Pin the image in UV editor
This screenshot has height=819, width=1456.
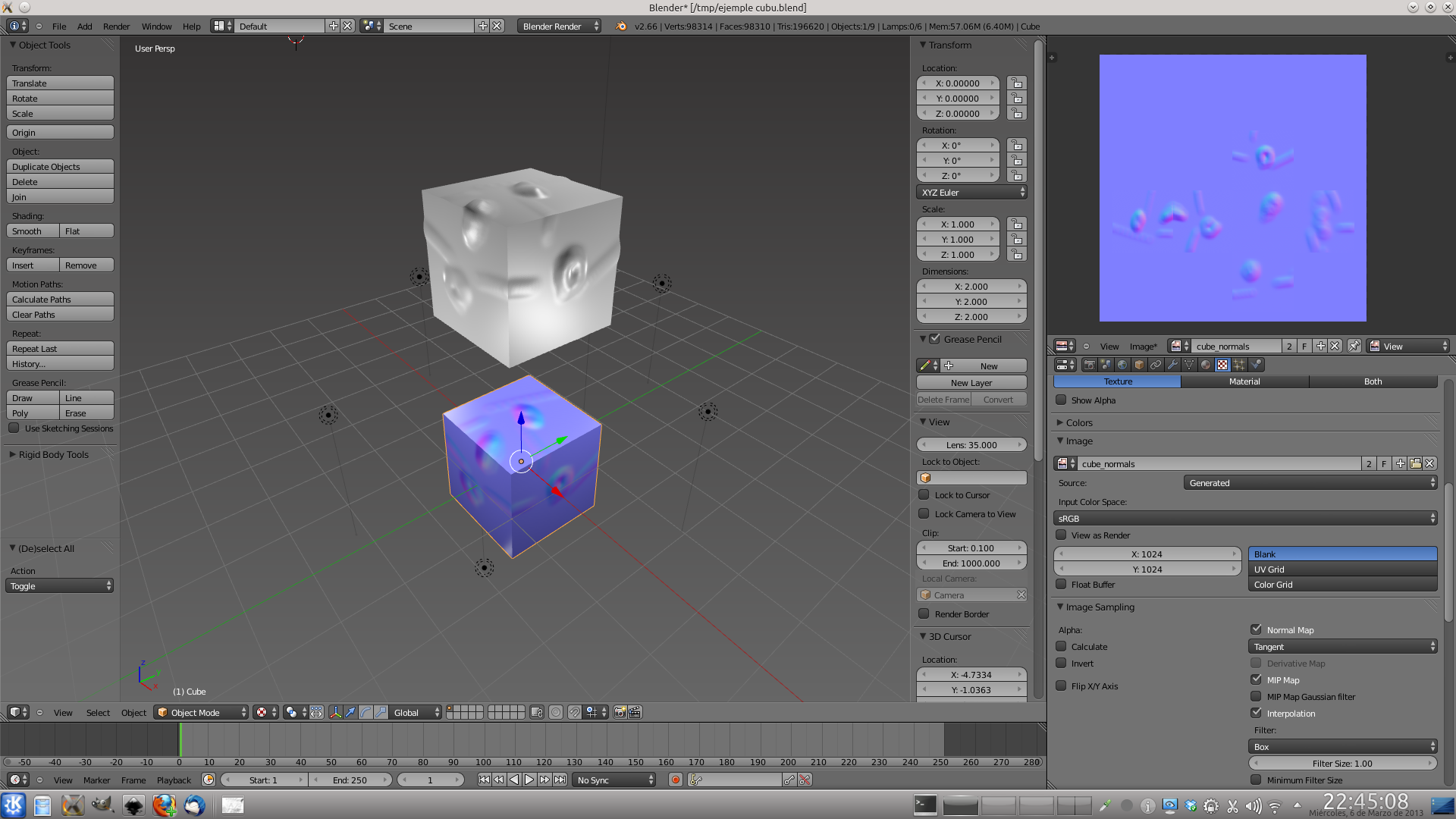(1354, 346)
